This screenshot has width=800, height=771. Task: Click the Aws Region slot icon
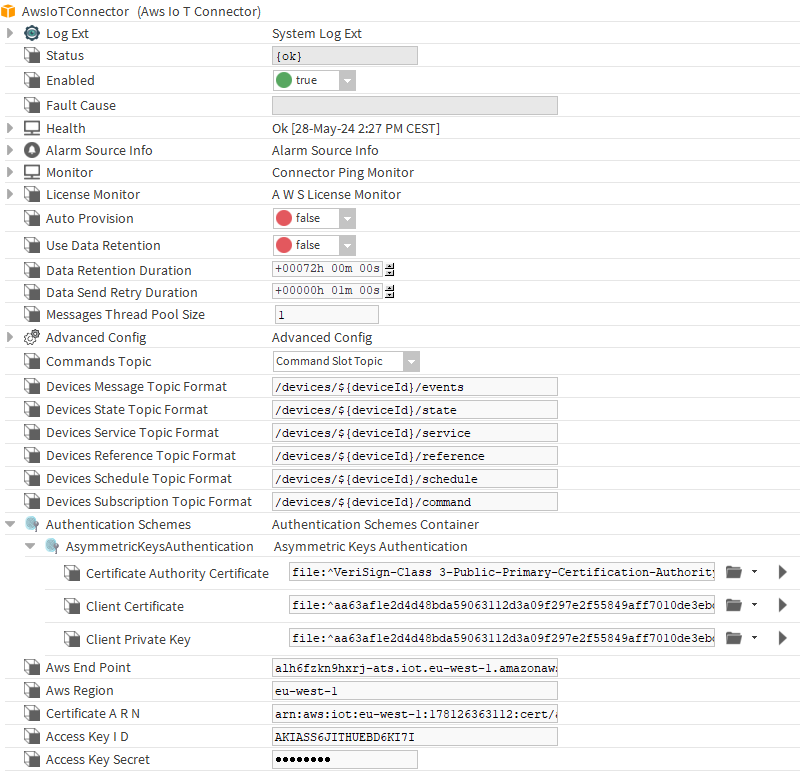32,690
